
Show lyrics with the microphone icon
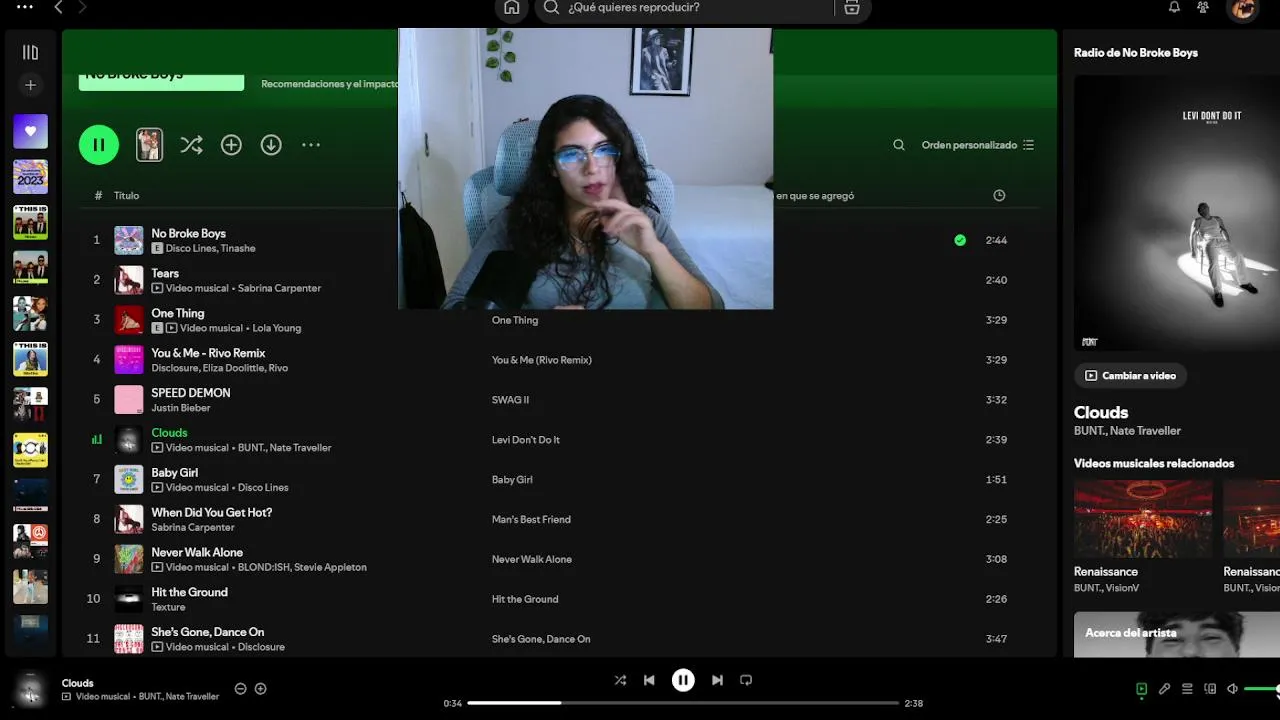point(1164,689)
